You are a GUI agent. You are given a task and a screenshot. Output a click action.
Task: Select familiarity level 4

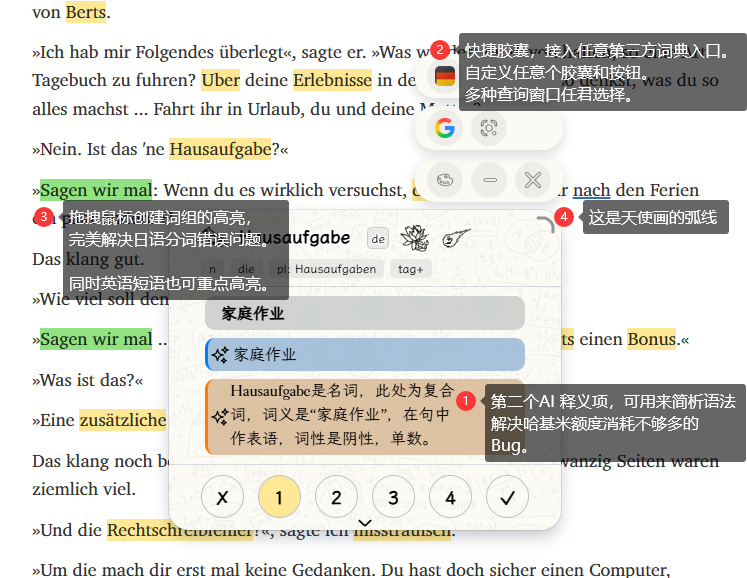click(x=450, y=497)
